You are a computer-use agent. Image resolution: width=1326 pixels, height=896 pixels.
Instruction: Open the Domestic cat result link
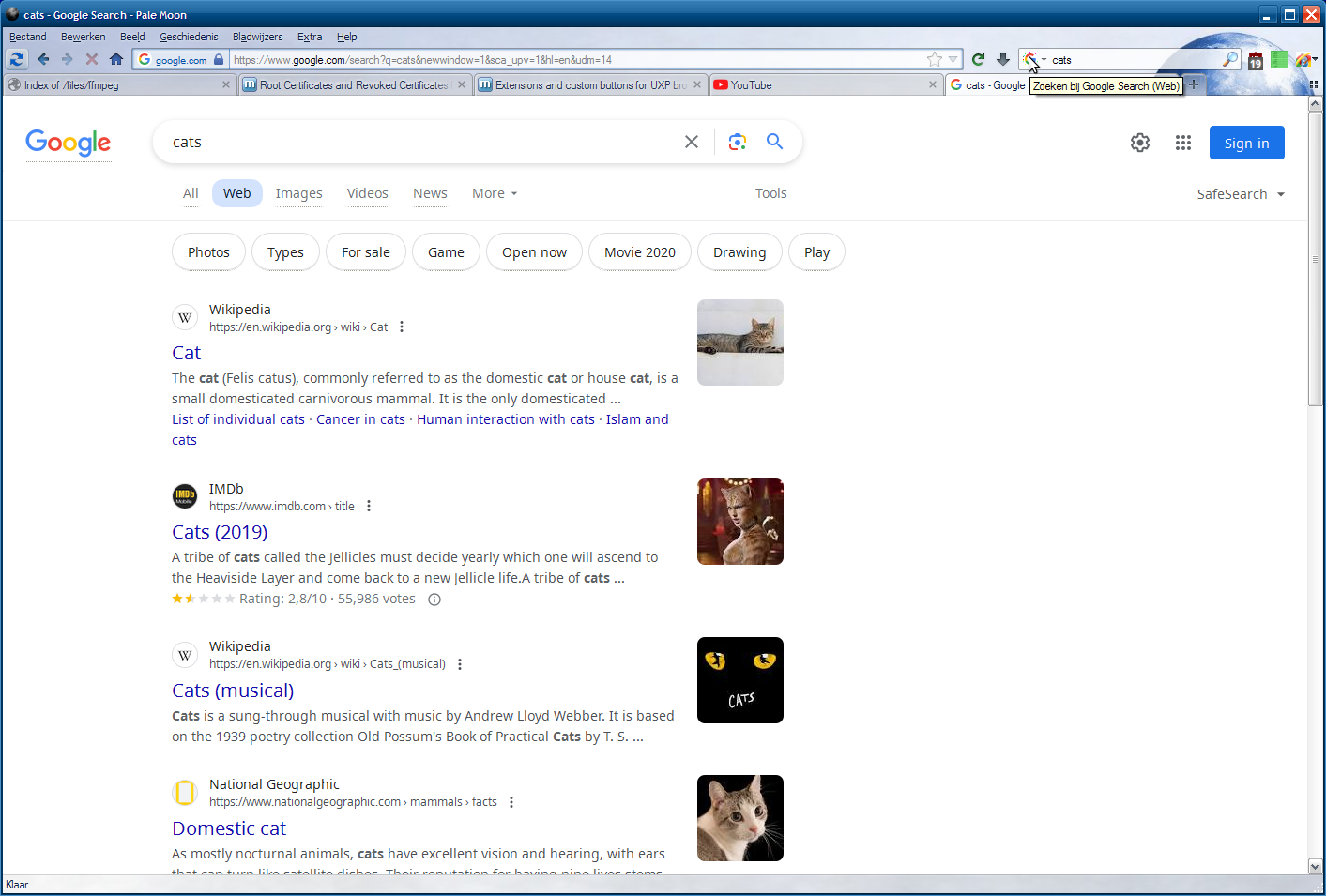[x=229, y=828]
